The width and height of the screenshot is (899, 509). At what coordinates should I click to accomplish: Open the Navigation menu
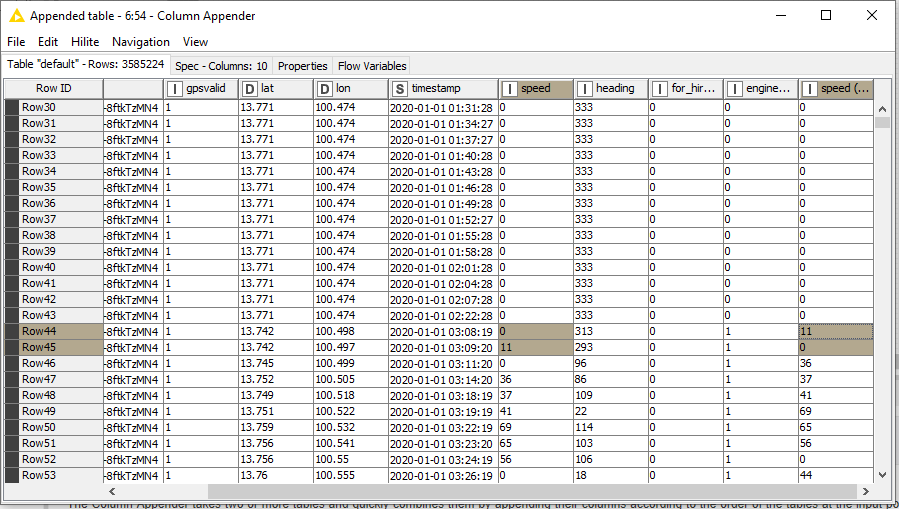141,42
